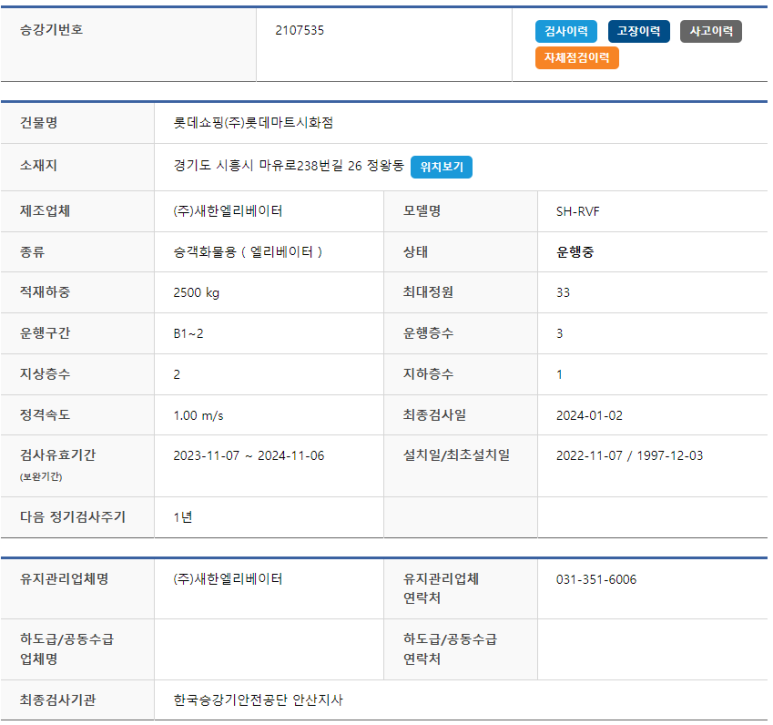This screenshot has height=725, width=773.
Task: Click the type value 승객화물용 ( 엘리베이터 )
Action: coord(247,252)
